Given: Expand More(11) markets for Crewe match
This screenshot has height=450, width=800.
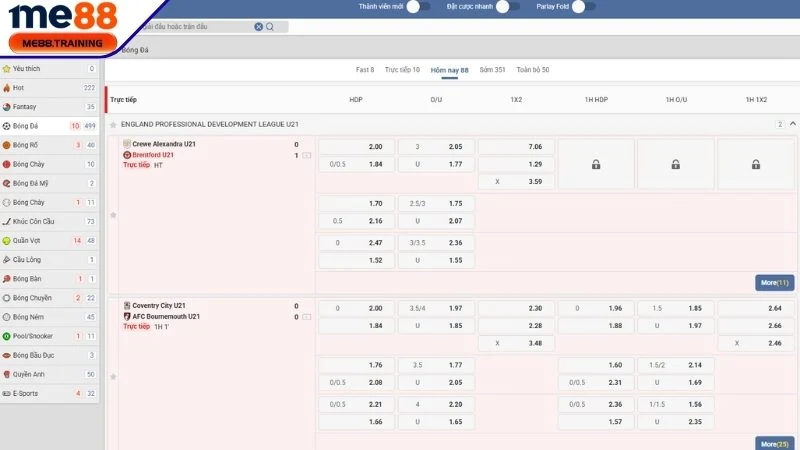Looking at the screenshot, I should pyautogui.click(x=775, y=283).
